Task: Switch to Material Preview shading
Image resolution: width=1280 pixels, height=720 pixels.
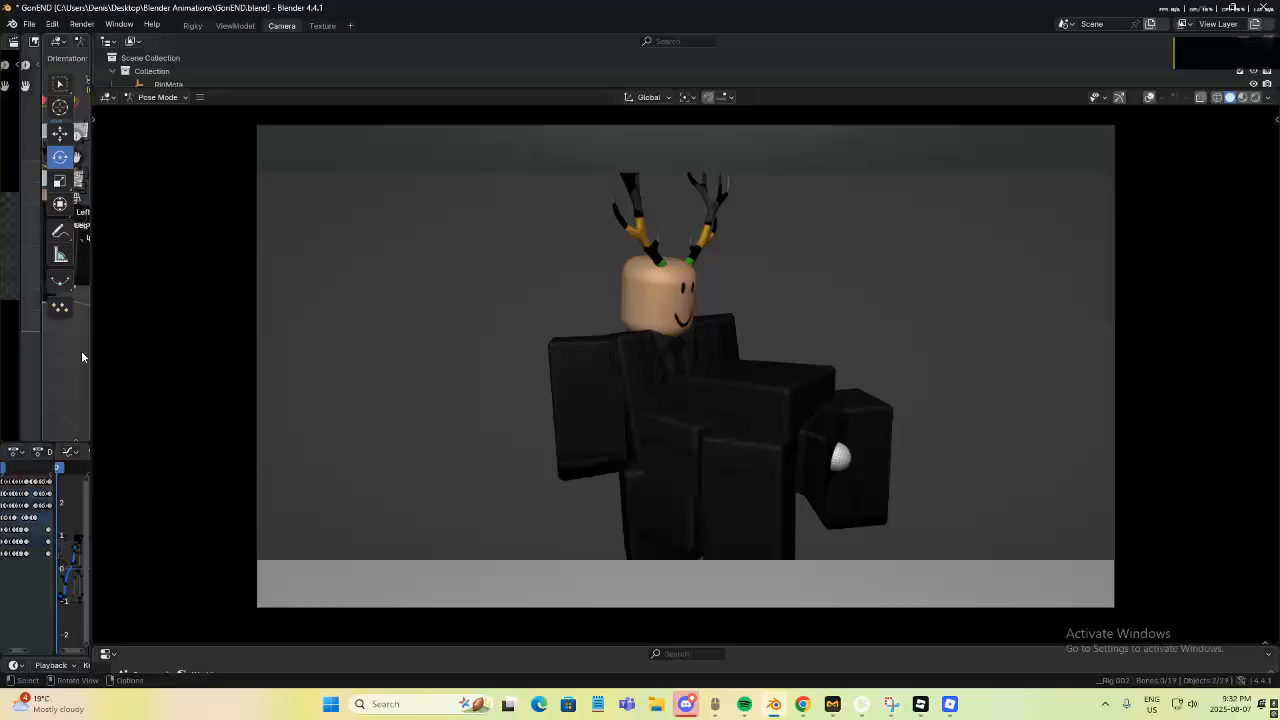Action: 1243,97
